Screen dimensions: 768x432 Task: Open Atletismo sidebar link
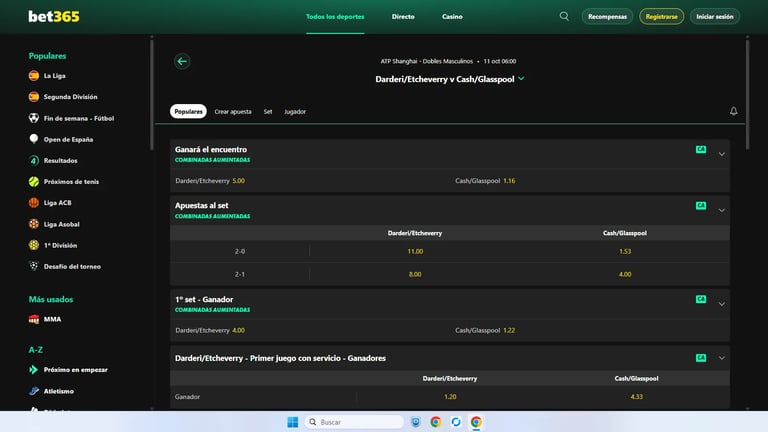[x=59, y=391]
